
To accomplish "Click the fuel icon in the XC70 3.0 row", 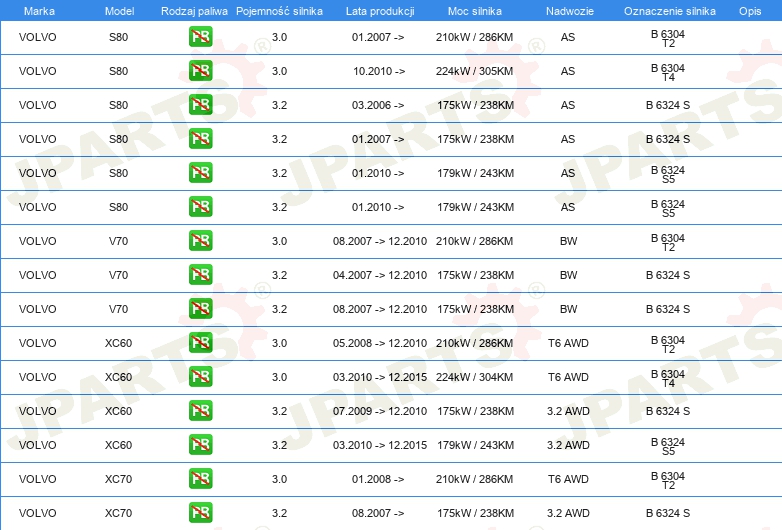I will 200,479.
